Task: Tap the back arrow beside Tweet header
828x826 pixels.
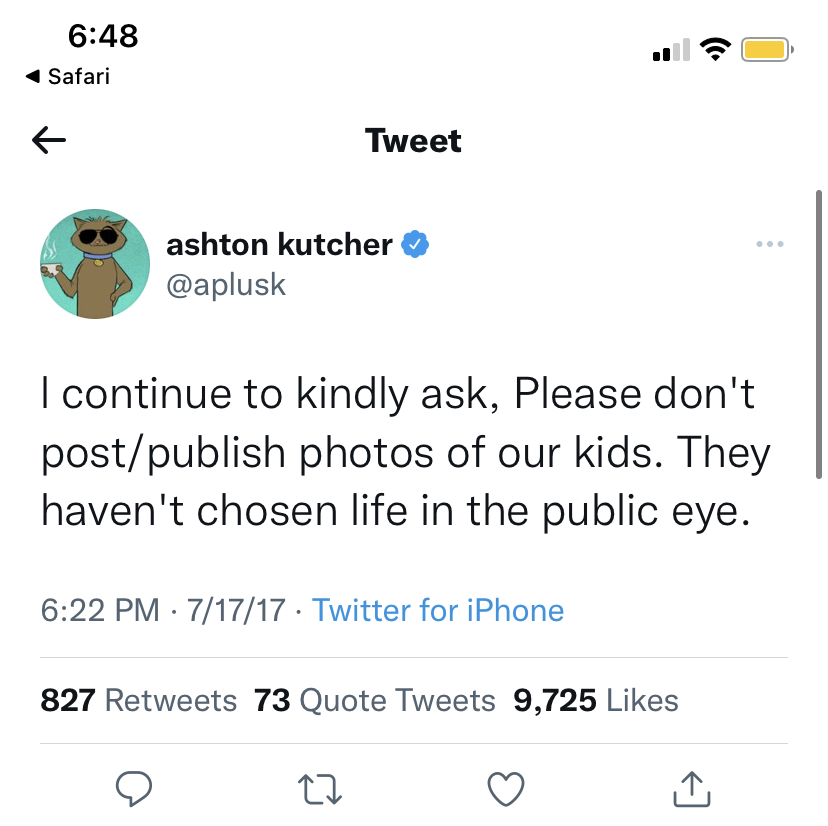Action: (x=49, y=140)
